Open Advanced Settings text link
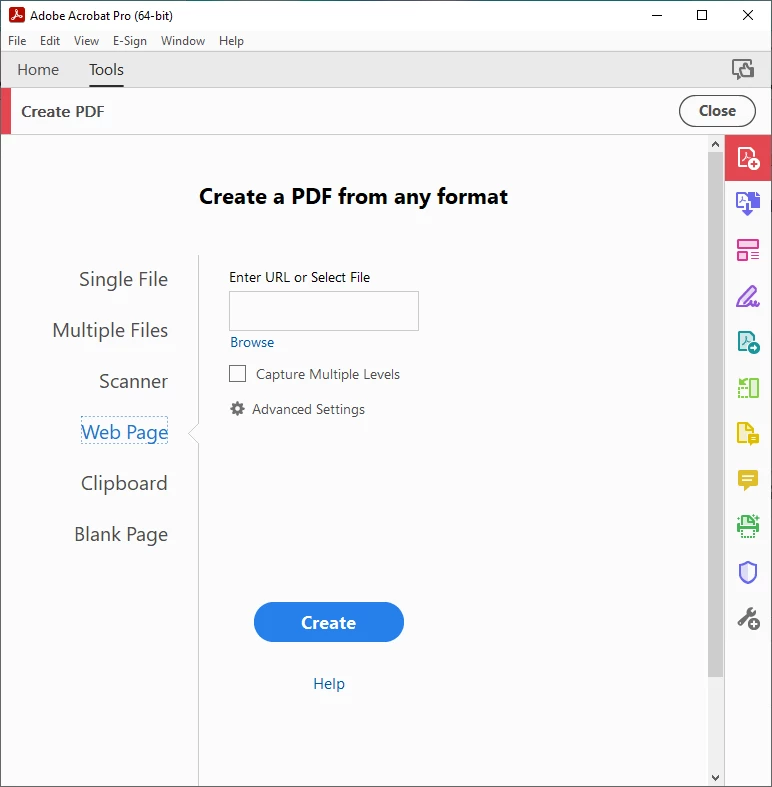Viewport: 772px width, 787px height. [x=308, y=409]
